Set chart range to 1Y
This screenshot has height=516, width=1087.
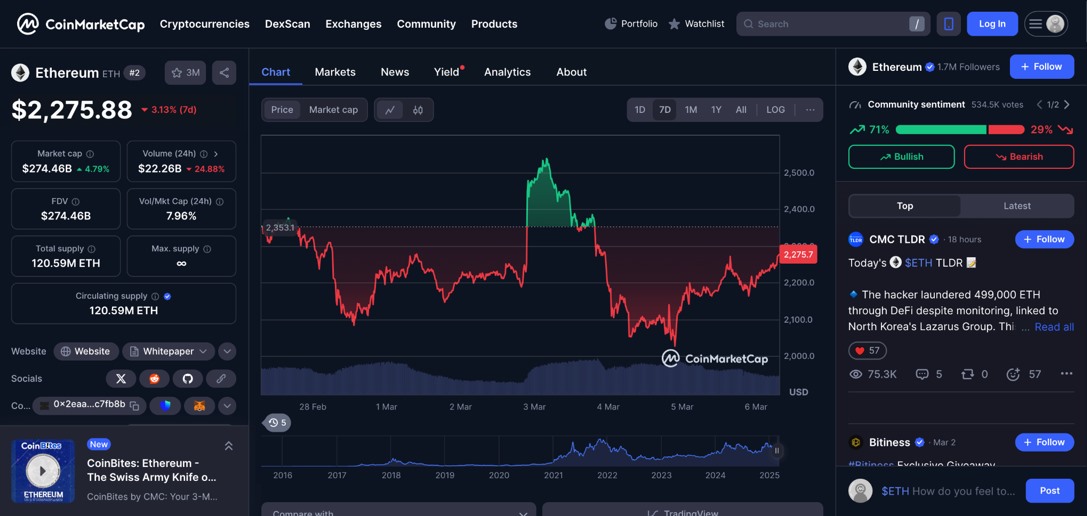716,110
